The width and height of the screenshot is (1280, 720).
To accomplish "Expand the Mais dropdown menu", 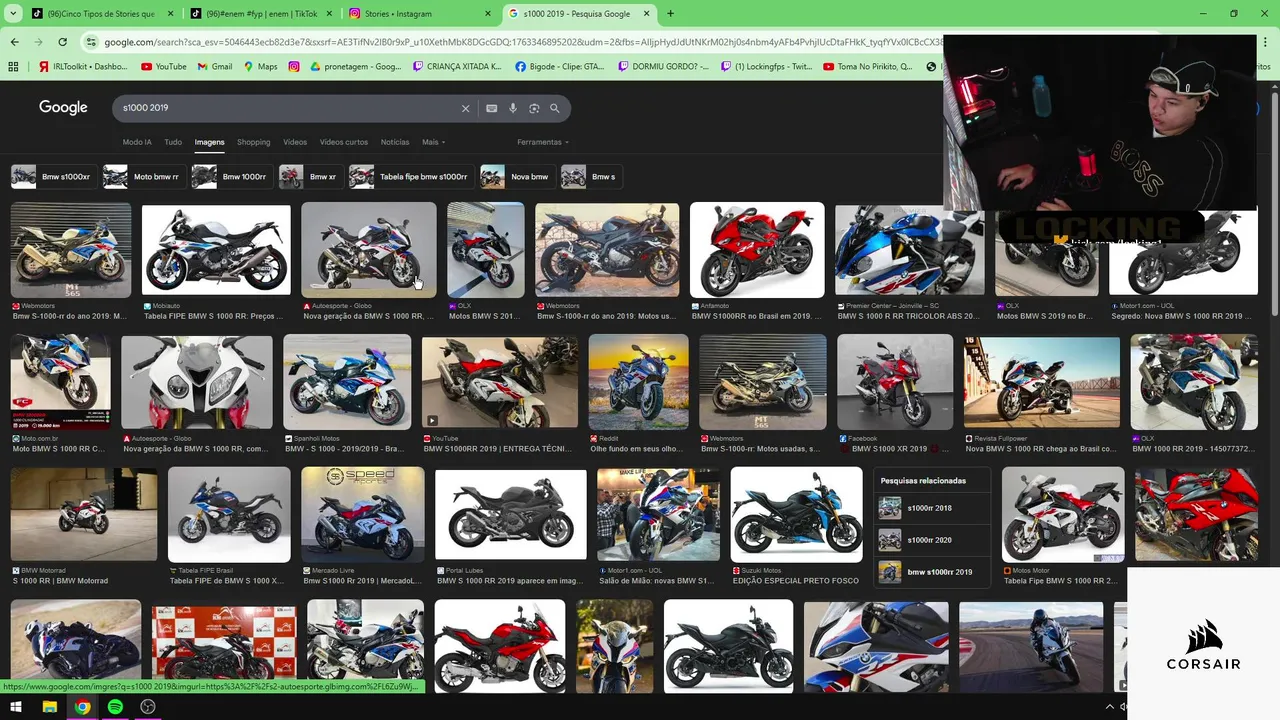I will click(x=434, y=142).
